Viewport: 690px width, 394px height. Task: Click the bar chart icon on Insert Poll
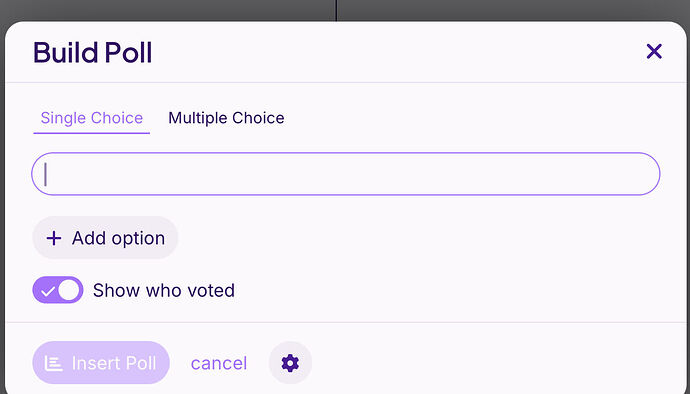click(54, 364)
